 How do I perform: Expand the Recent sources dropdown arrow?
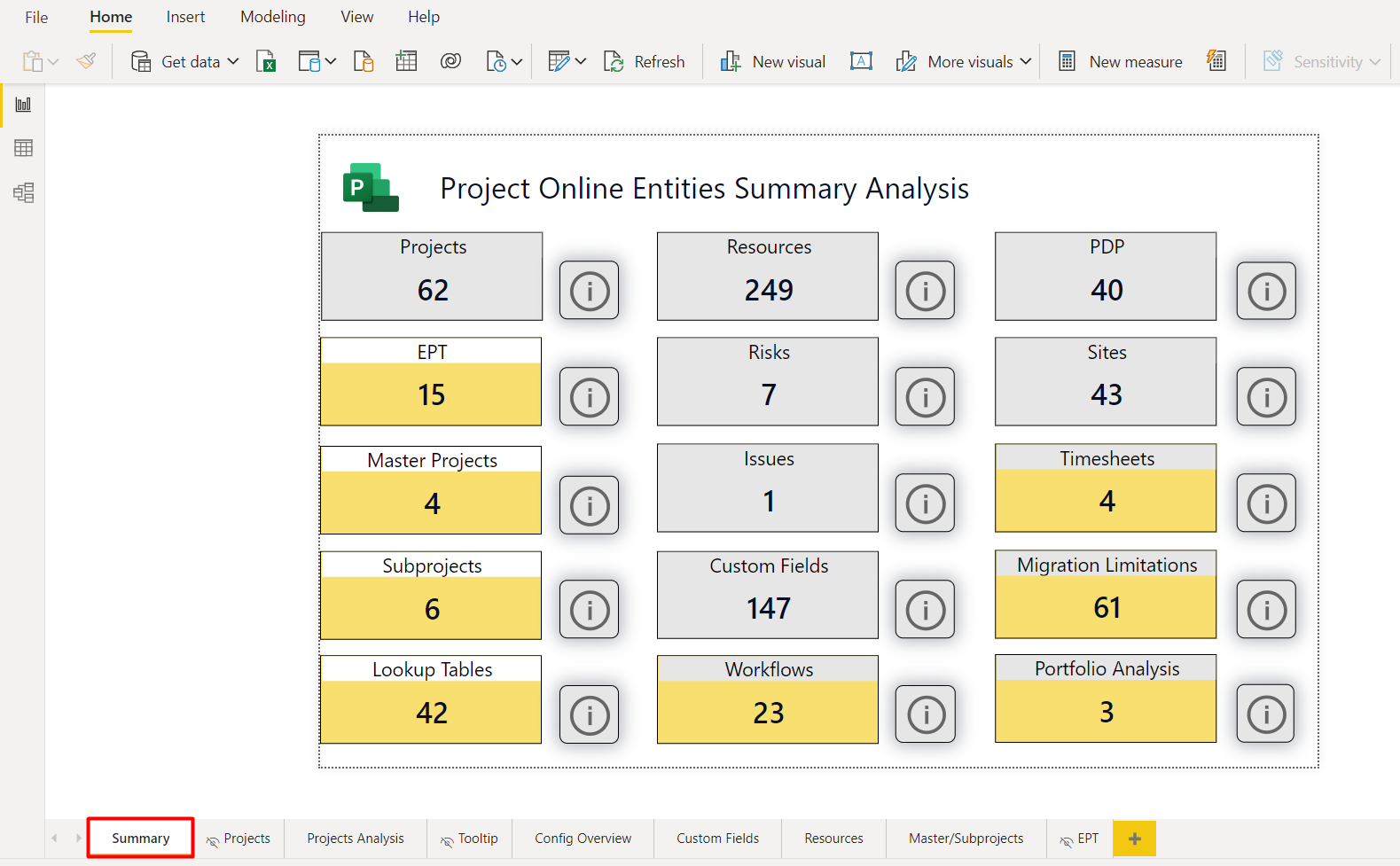click(517, 62)
